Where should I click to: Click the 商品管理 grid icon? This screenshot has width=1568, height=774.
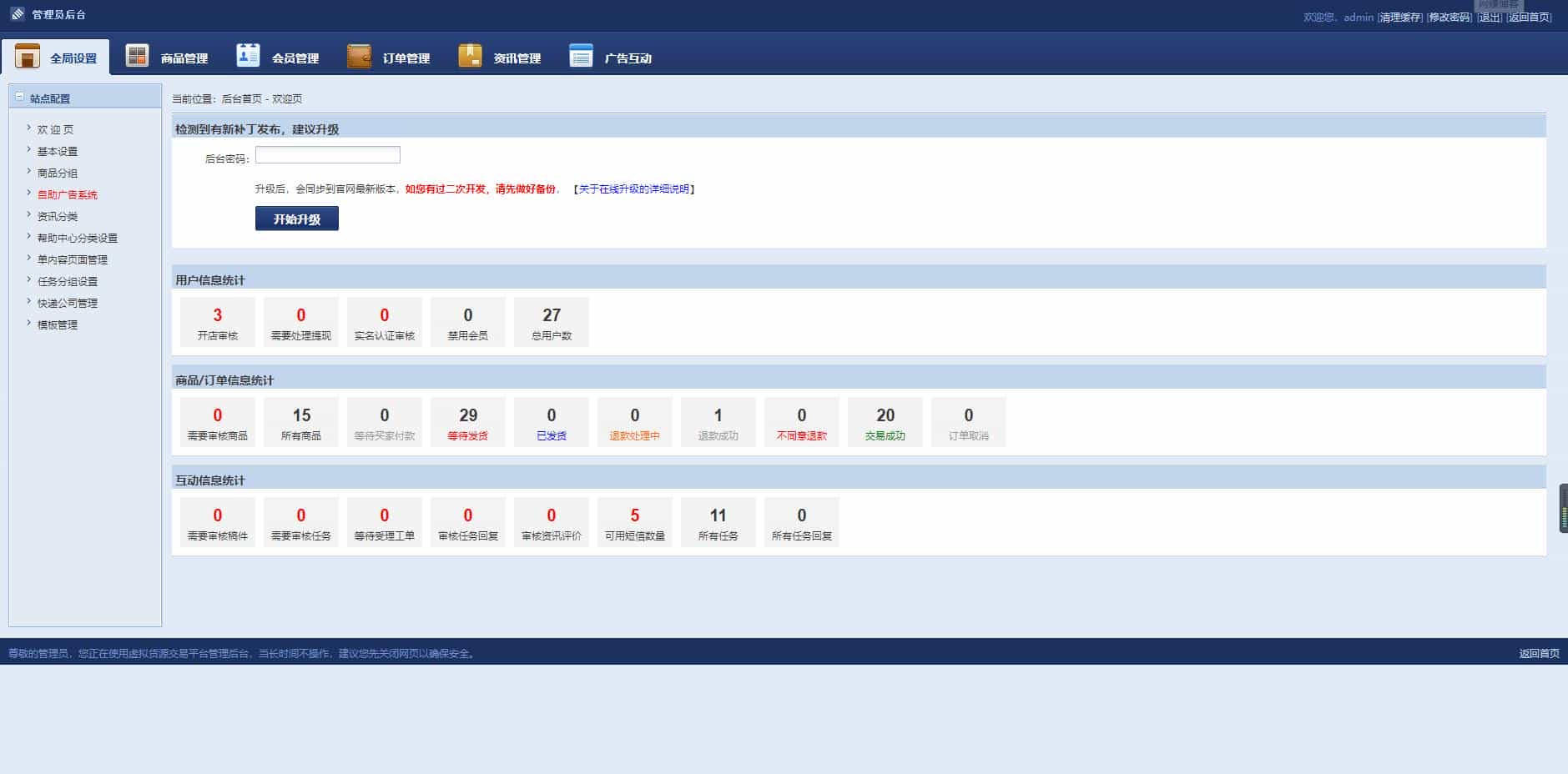pos(137,56)
